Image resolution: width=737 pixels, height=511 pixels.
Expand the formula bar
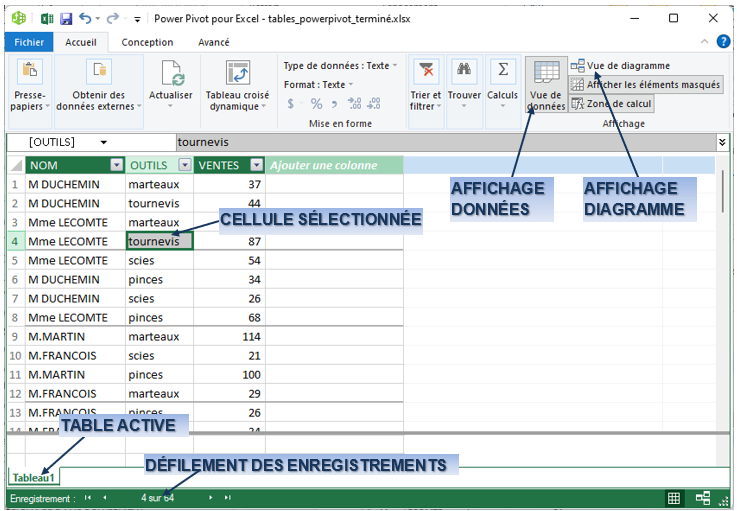722,142
